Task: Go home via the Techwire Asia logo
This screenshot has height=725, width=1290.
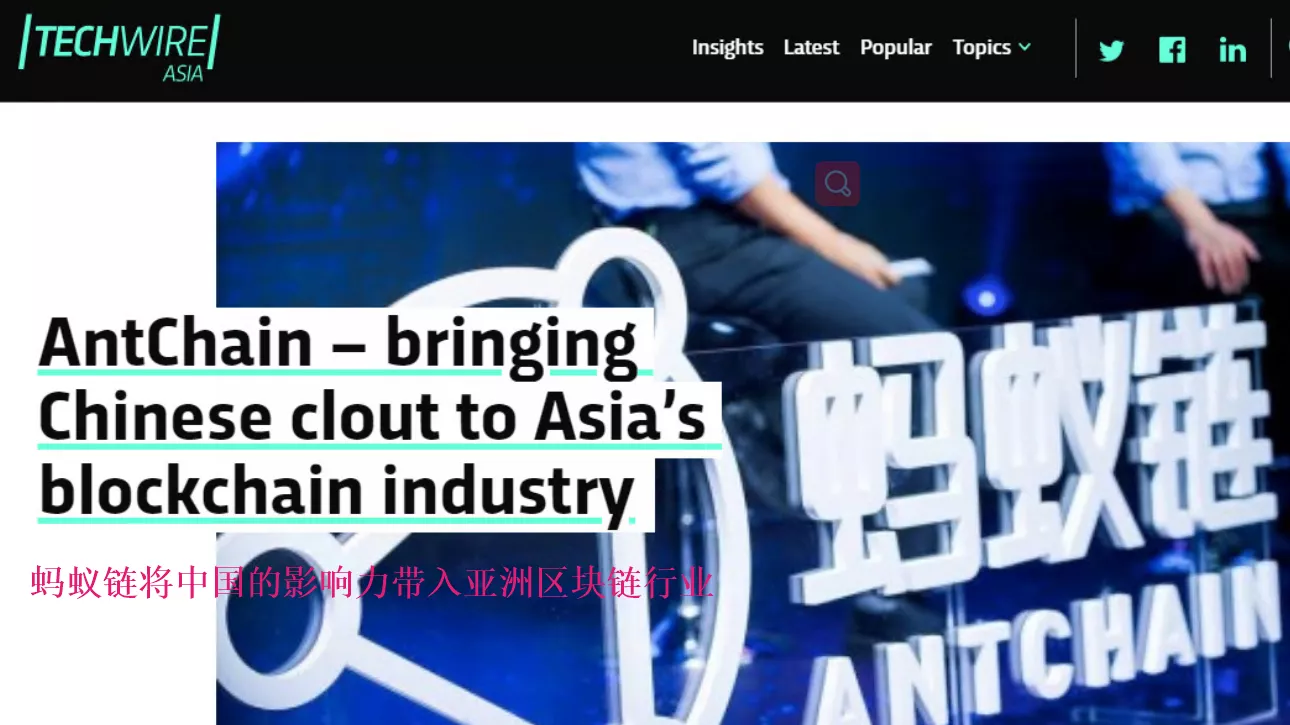Action: point(119,47)
